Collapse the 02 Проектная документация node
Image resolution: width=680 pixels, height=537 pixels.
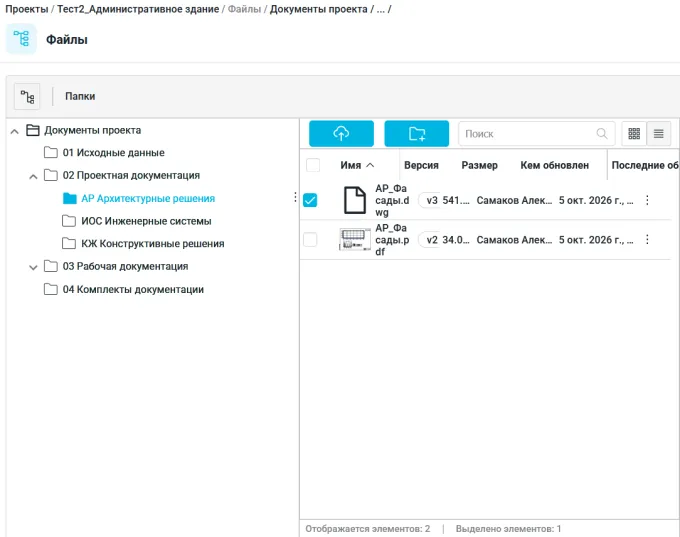(33, 177)
